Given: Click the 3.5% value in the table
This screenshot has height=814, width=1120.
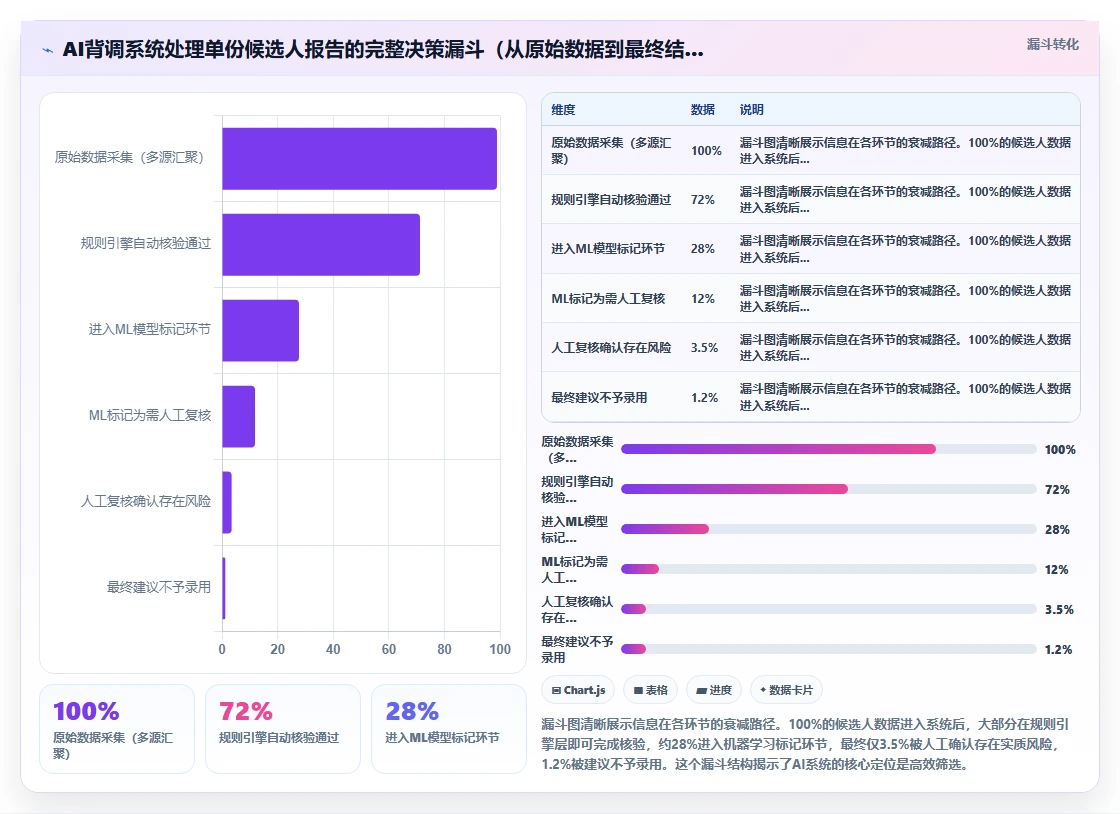Looking at the screenshot, I should (x=704, y=348).
